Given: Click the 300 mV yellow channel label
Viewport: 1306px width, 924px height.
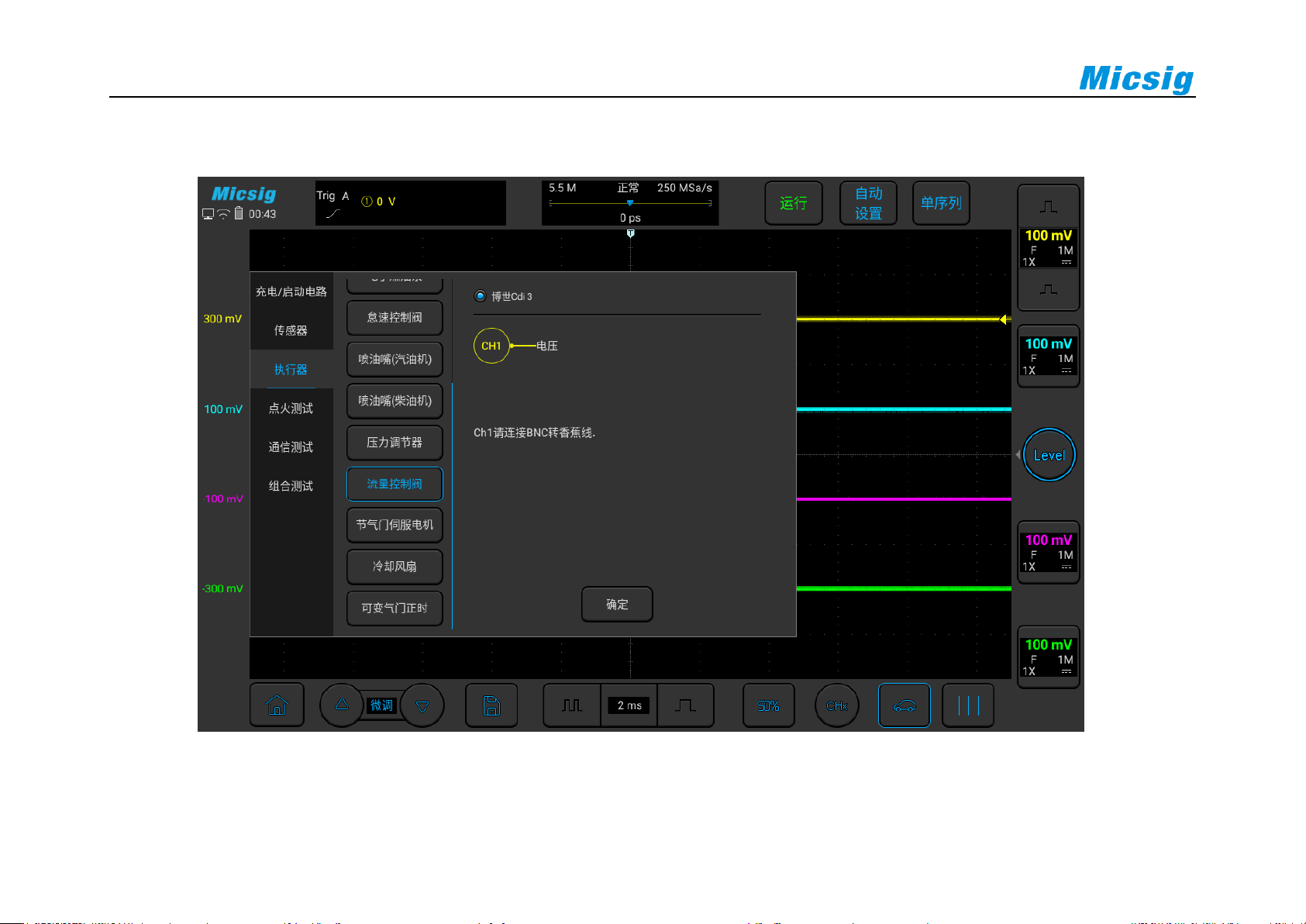Looking at the screenshot, I should coord(222,319).
